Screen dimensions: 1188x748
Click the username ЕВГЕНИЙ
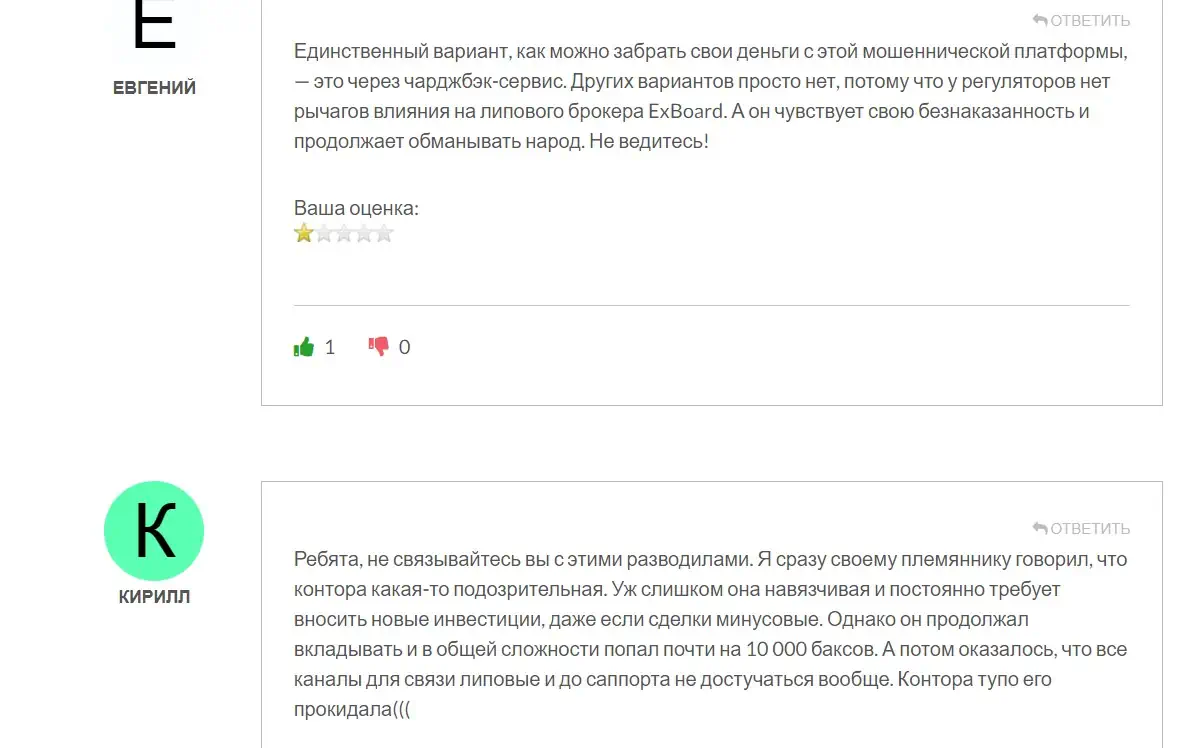(155, 88)
